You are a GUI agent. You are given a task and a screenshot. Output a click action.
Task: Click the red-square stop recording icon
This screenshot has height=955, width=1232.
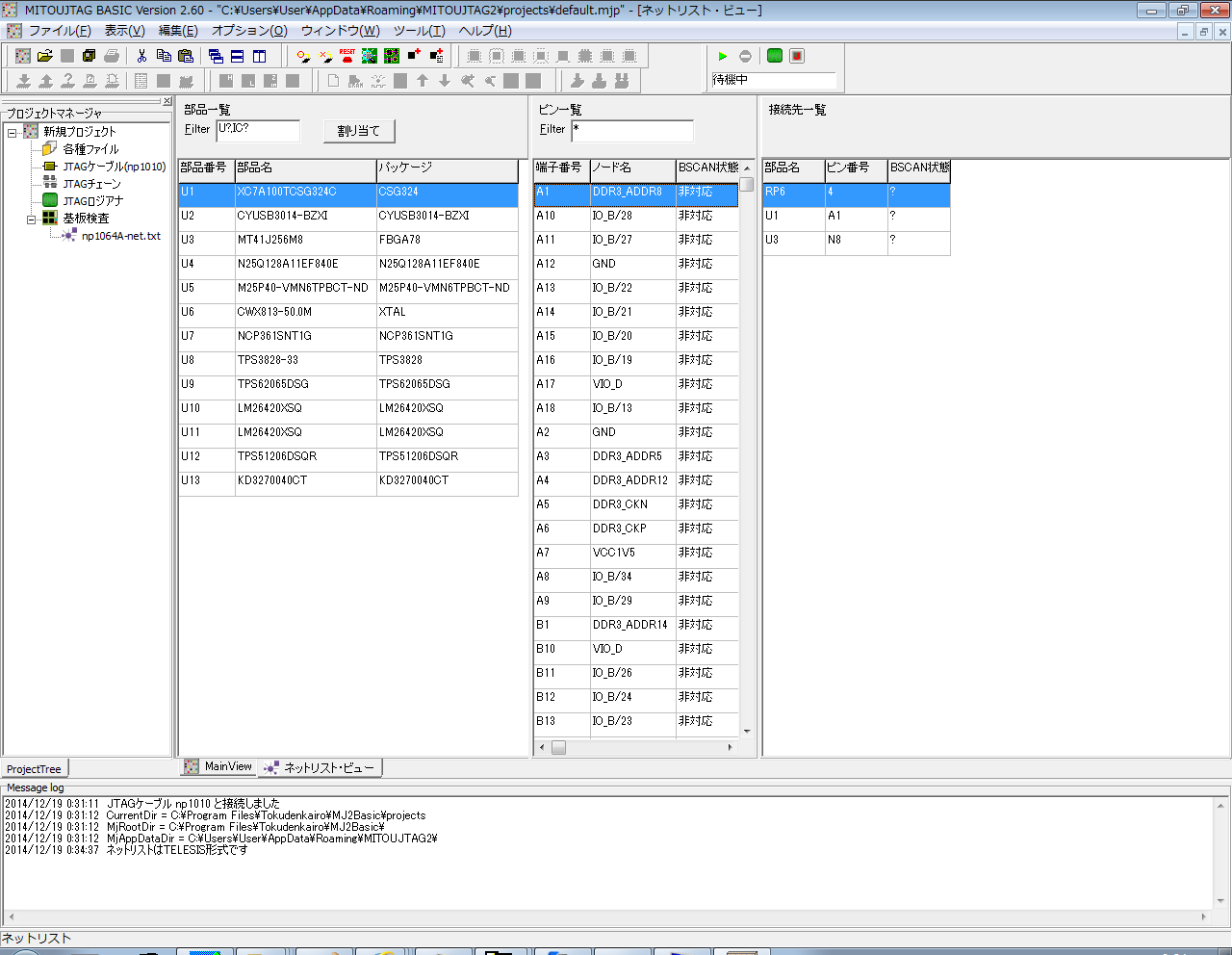tap(797, 56)
